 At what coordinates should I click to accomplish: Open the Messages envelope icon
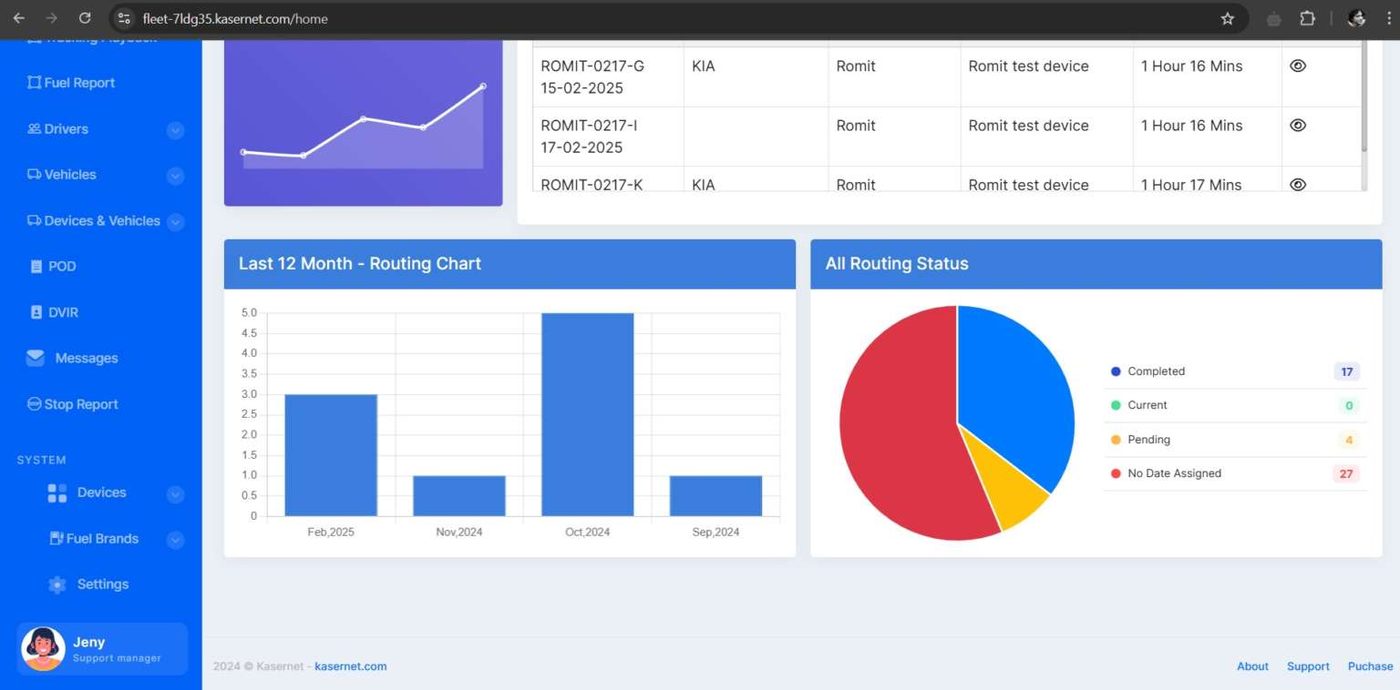click(36, 358)
